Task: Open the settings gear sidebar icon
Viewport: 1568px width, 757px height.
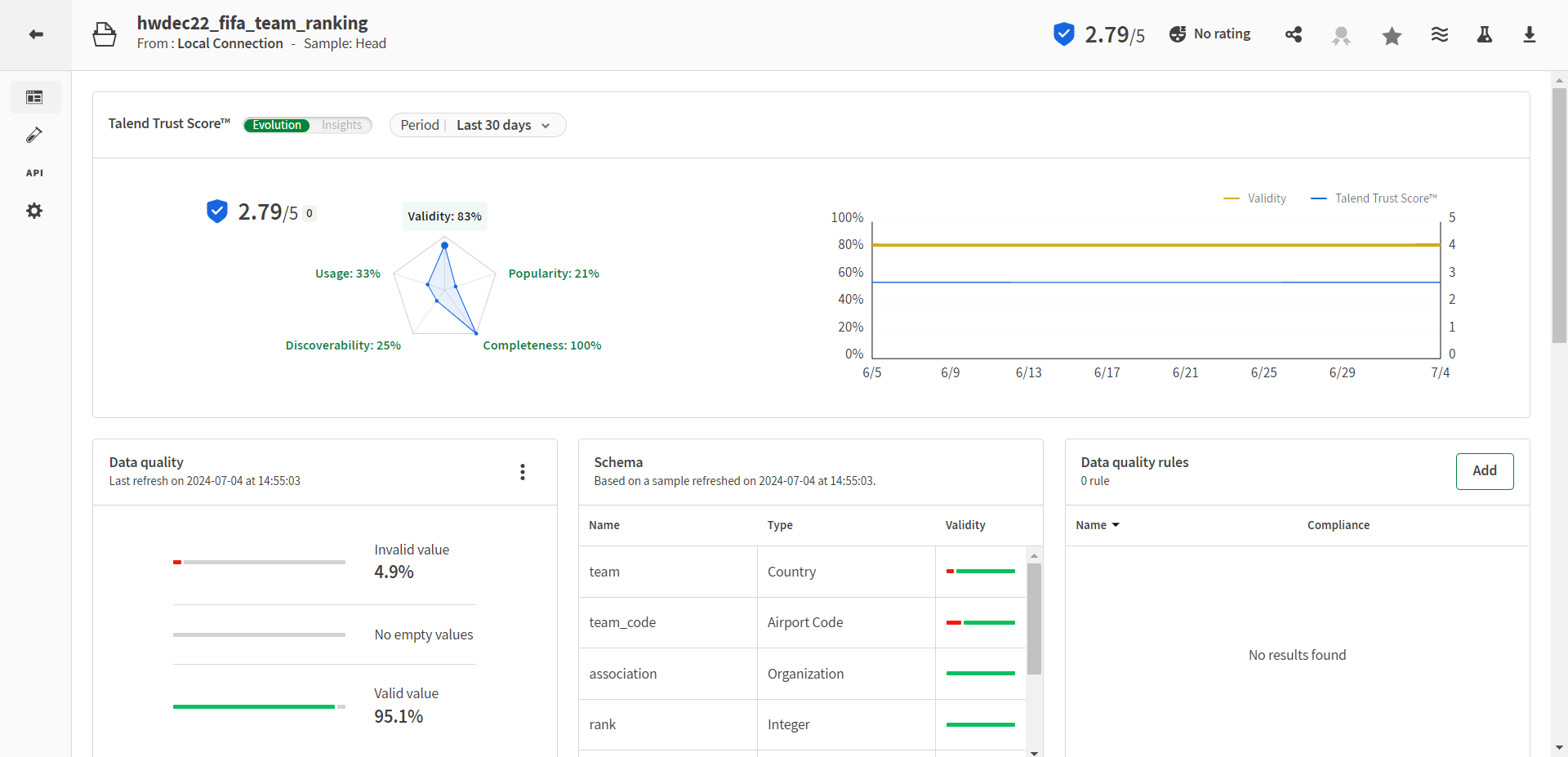Action: (34, 211)
